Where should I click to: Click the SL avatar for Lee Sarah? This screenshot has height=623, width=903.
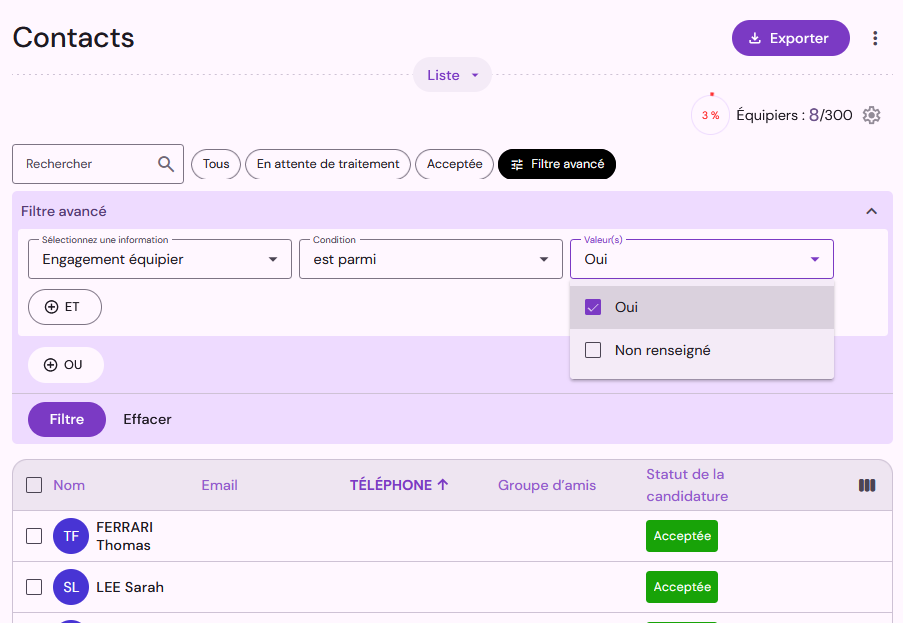[71, 587]
